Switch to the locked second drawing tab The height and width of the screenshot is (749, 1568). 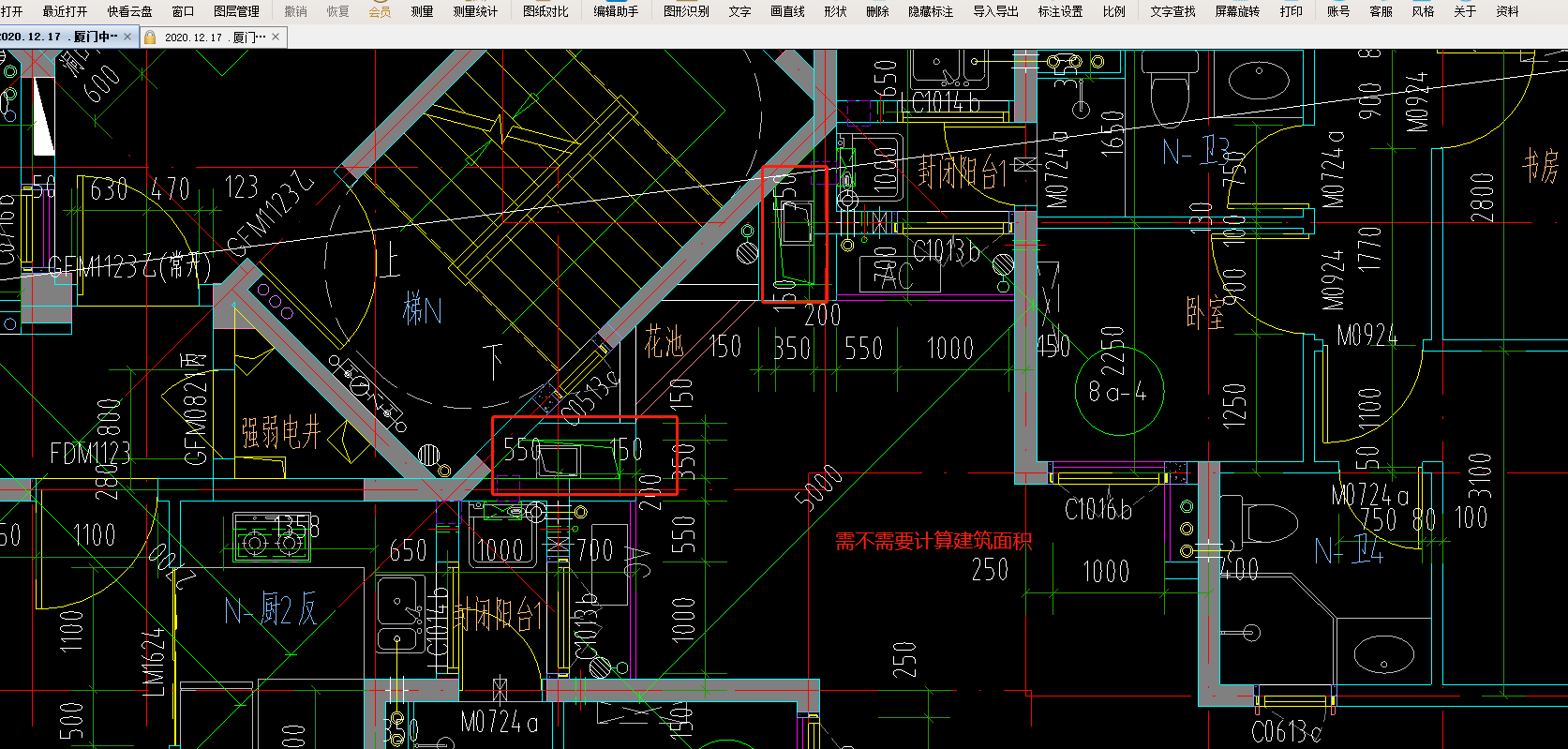(x=215, y=37)
